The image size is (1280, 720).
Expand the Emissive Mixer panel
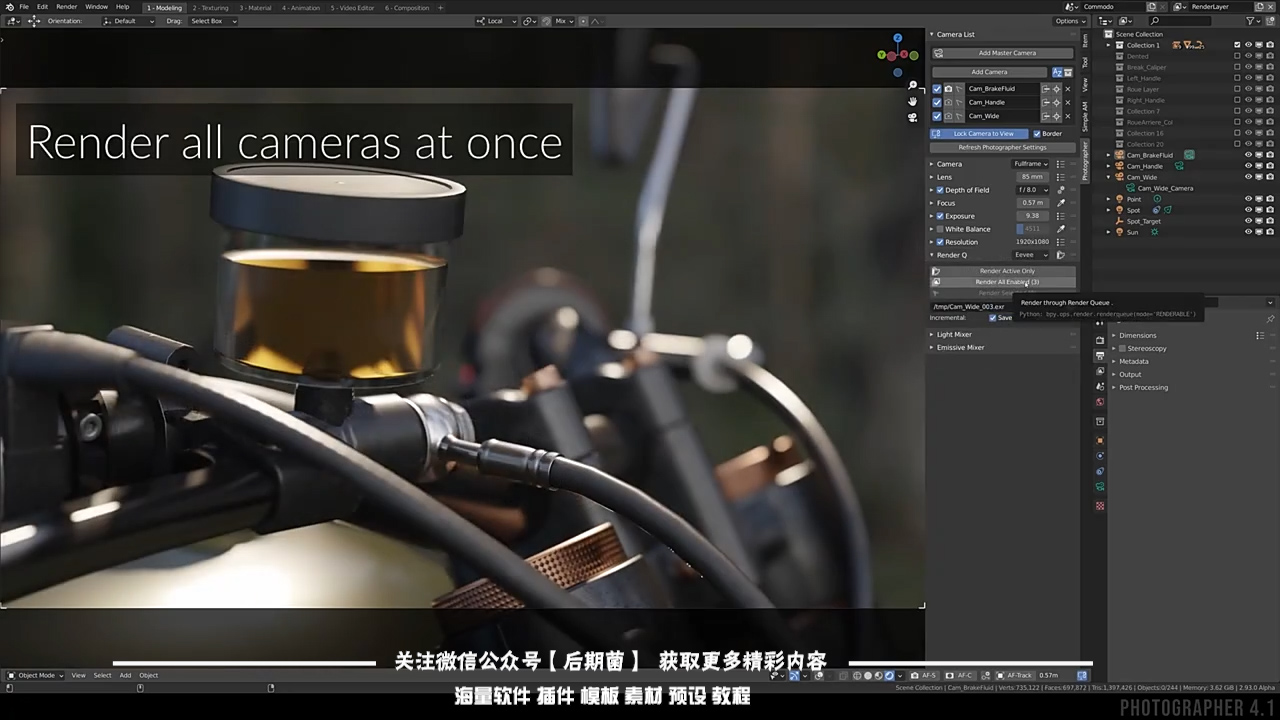pos(960,347)
